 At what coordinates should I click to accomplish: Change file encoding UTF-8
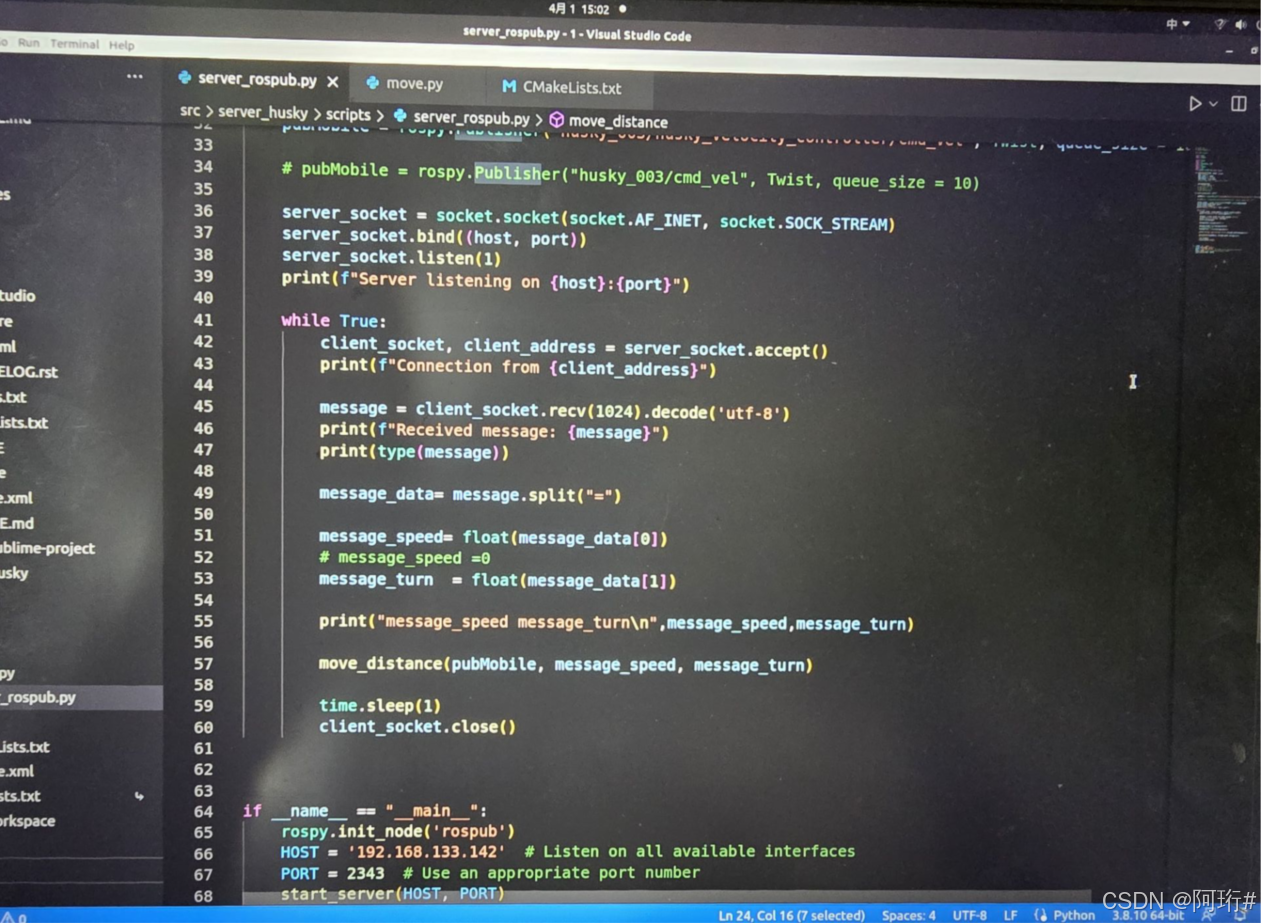969,914
